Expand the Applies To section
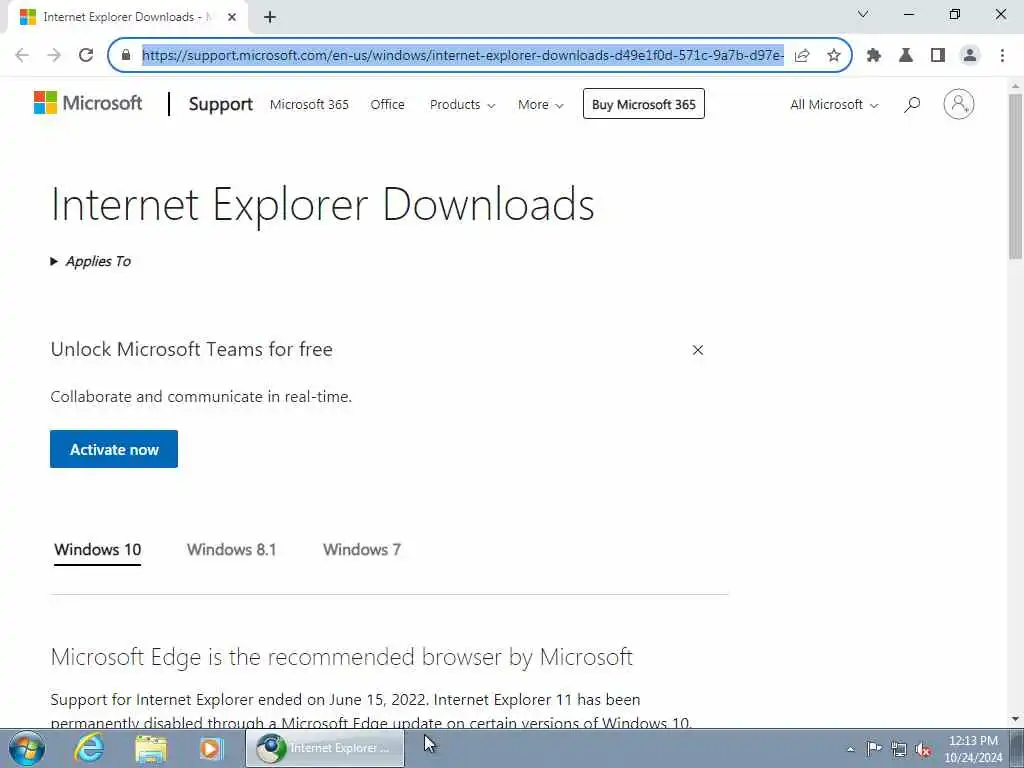This screenshot has height=768, width=1024. pos(91,261)
